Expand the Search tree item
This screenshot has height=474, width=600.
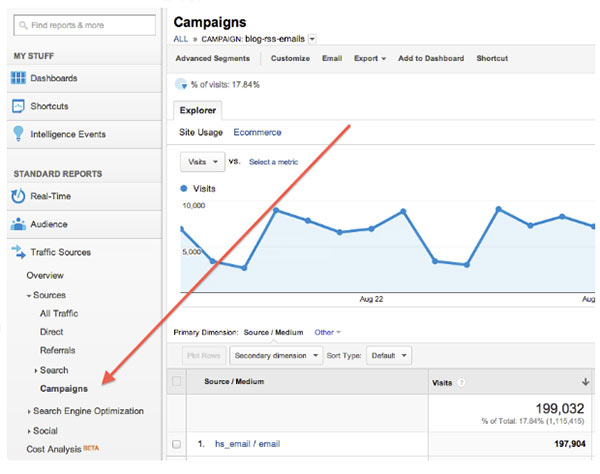[x=36, y=370]
